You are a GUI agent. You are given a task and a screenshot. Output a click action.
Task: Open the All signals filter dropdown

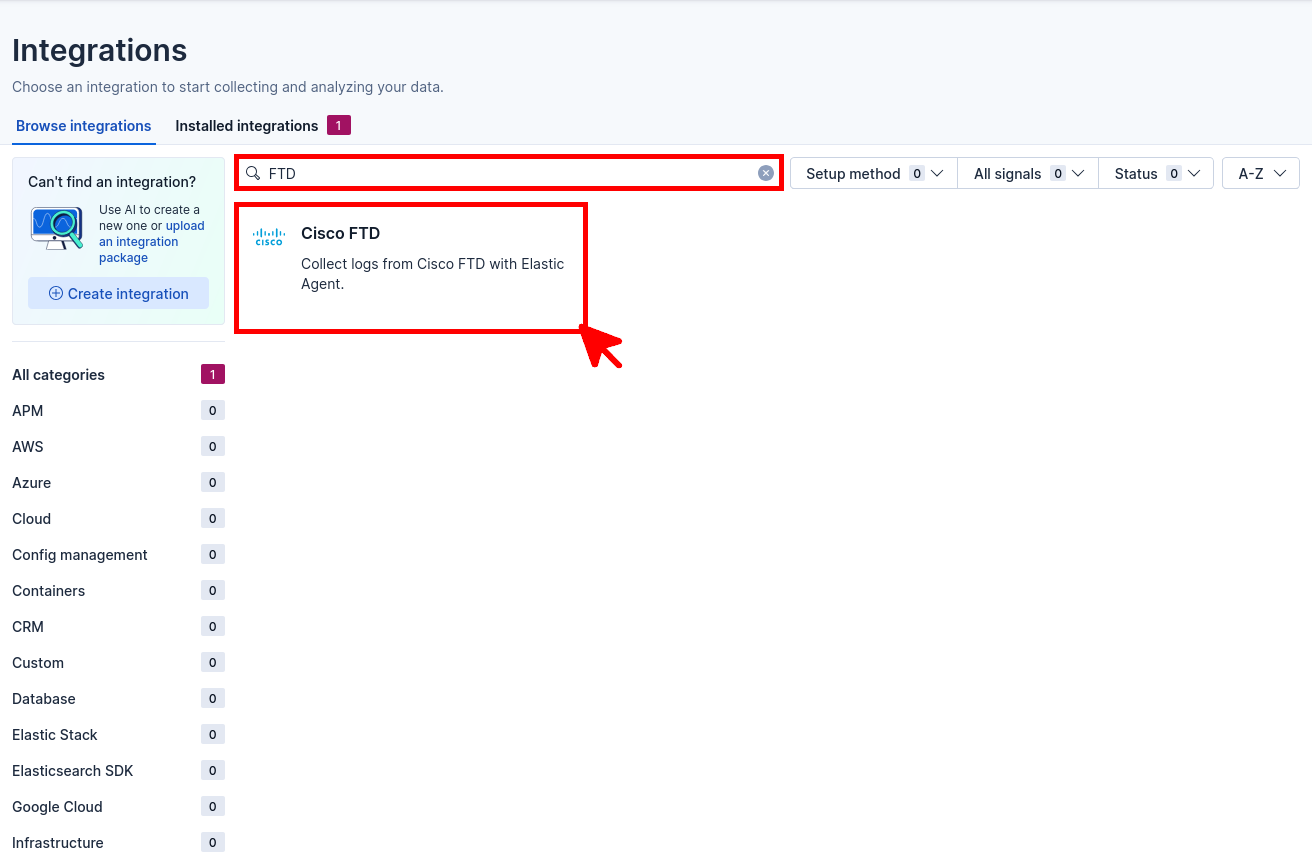(1028, 173)
